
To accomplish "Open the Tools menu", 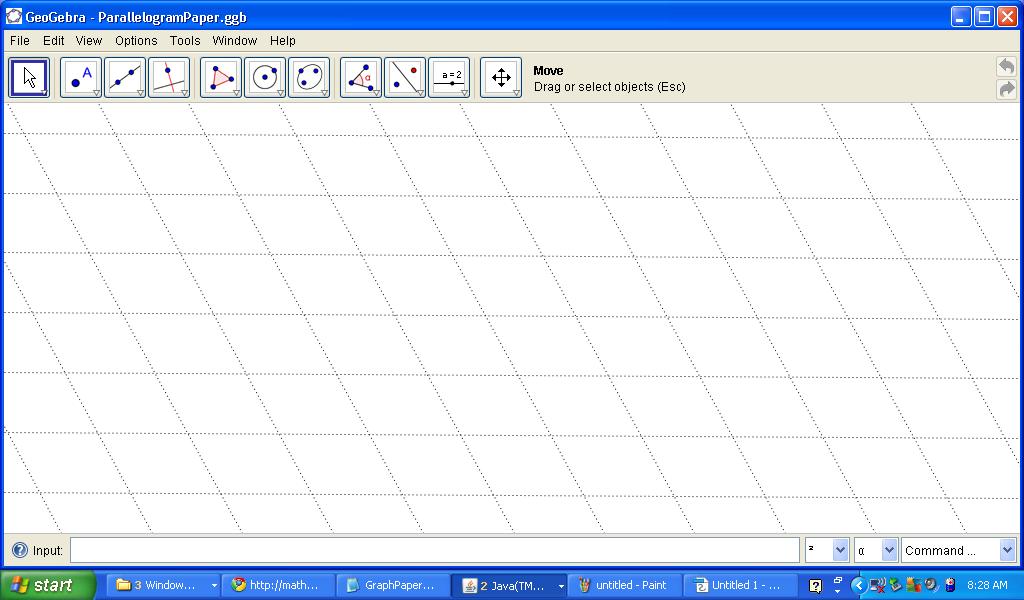I will coord(185,40).
